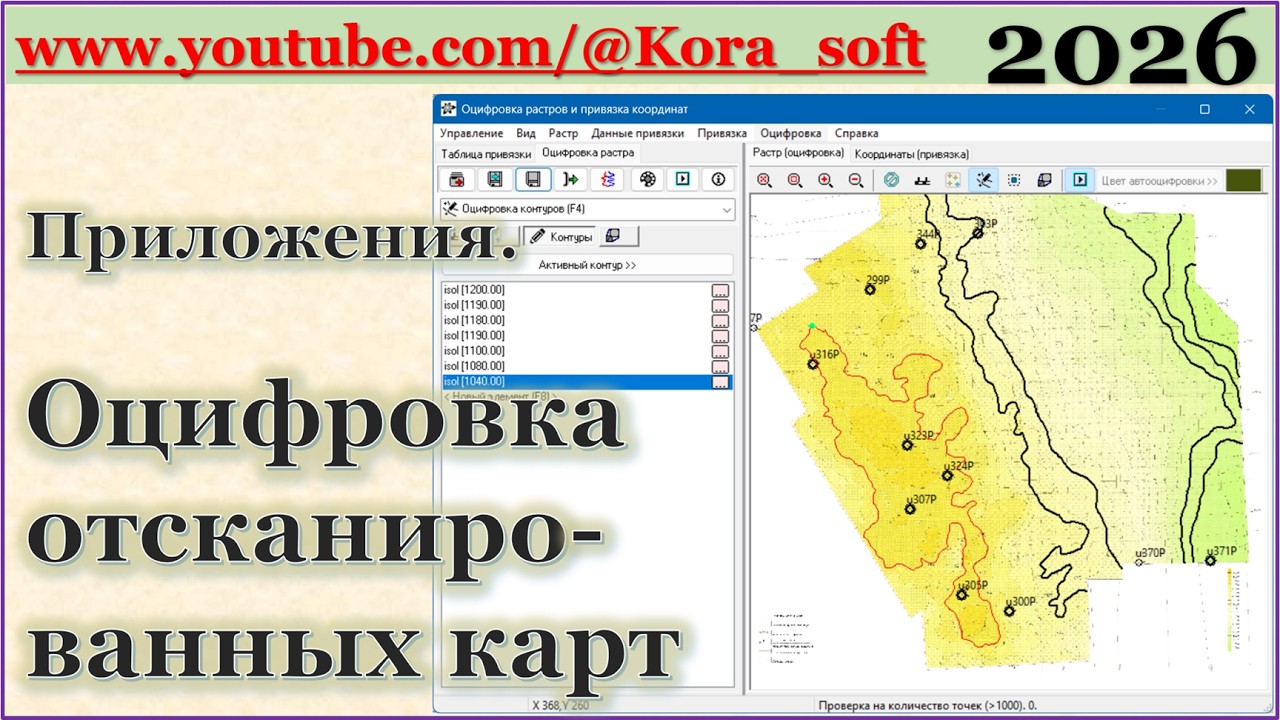Click the Цвет автооцифровки >> button

pos(1159,181)
